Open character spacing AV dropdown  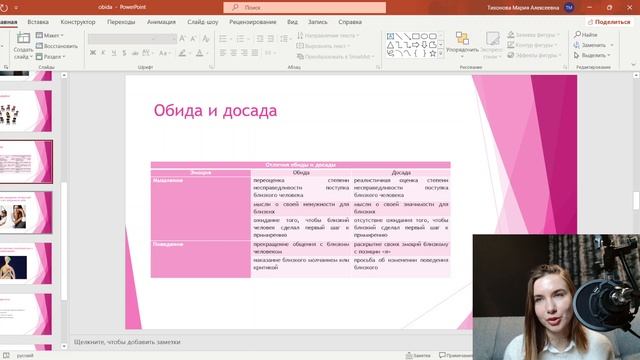point(147,53)
